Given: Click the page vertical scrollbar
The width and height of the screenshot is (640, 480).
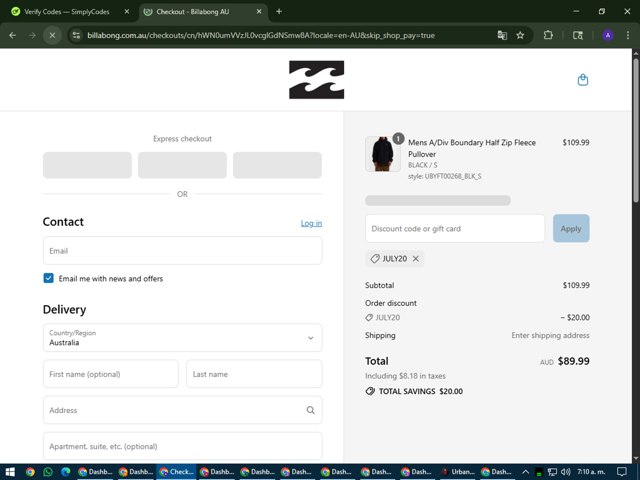Looking at the screenshot, I should (x=636, y=131).
